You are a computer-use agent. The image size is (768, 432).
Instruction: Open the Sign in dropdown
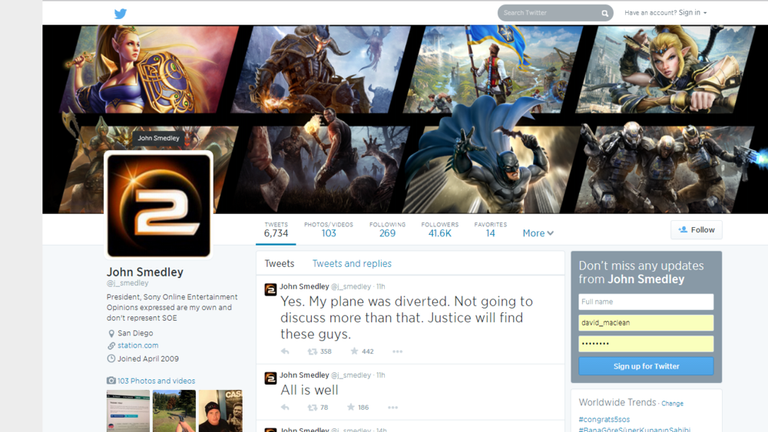point(692,13)
